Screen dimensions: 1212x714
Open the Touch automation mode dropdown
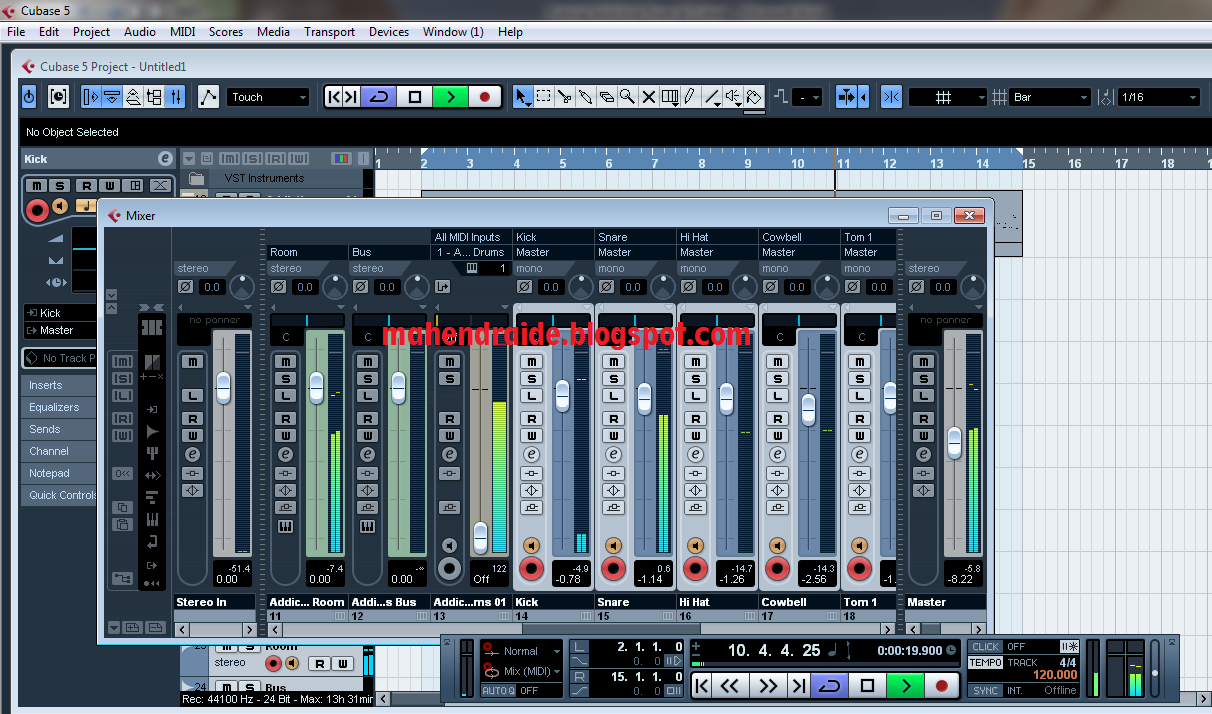click(268, 97)
